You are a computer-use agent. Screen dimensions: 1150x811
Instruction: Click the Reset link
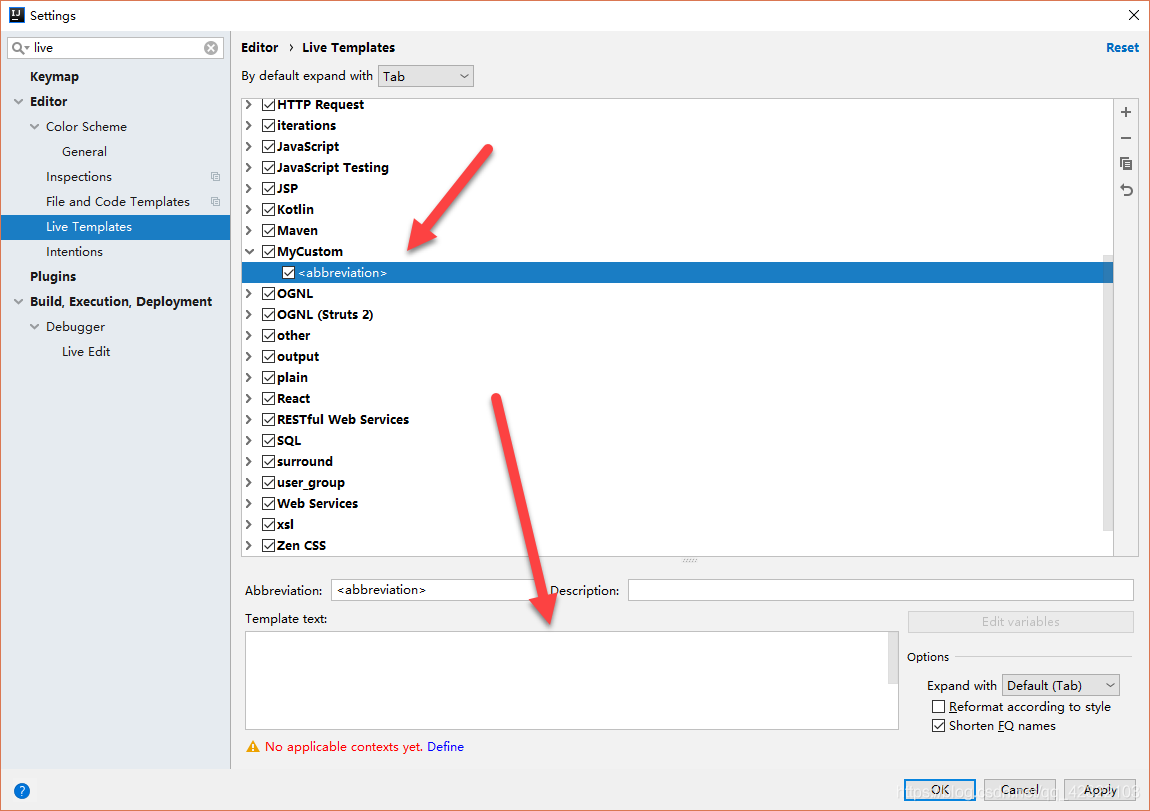pos(1122,48)
